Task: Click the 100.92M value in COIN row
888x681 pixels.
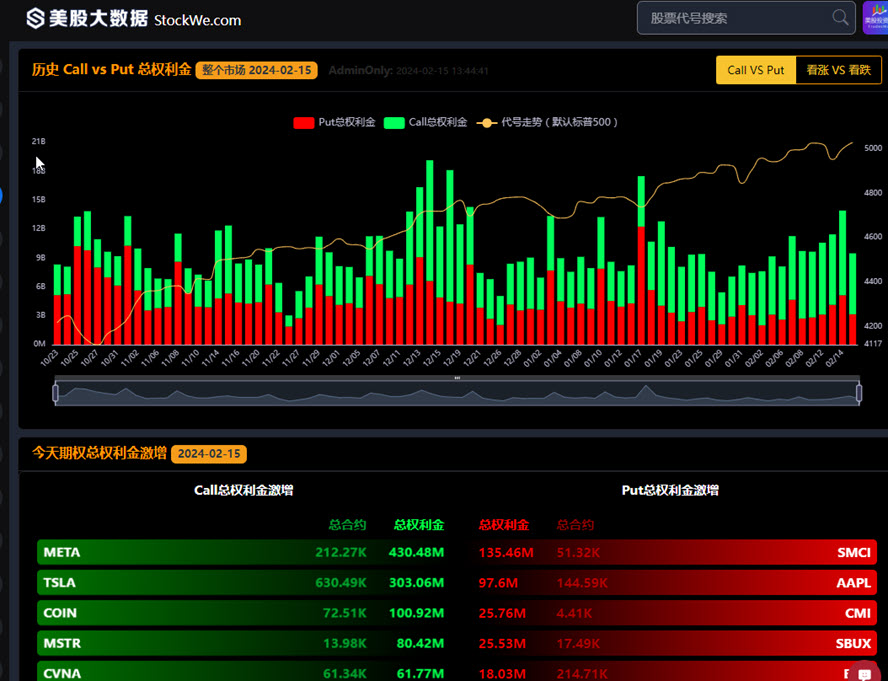Action: pos(416,613)
